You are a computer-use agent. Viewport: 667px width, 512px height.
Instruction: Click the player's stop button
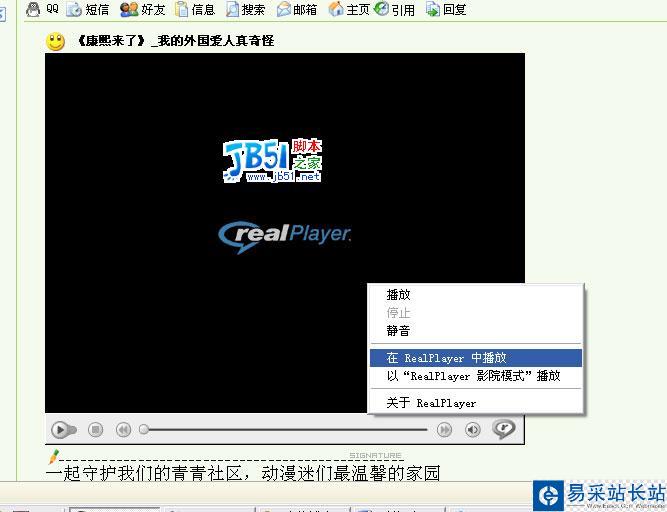[96, 430]
